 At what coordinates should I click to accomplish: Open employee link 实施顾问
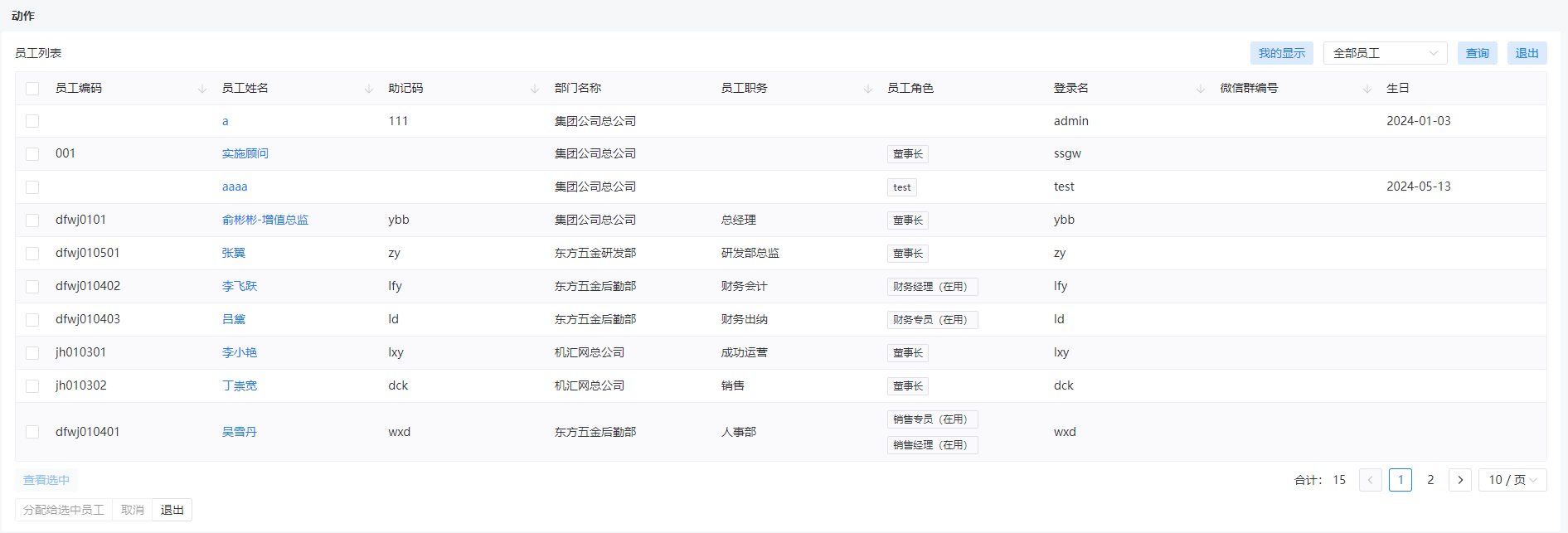245,153
